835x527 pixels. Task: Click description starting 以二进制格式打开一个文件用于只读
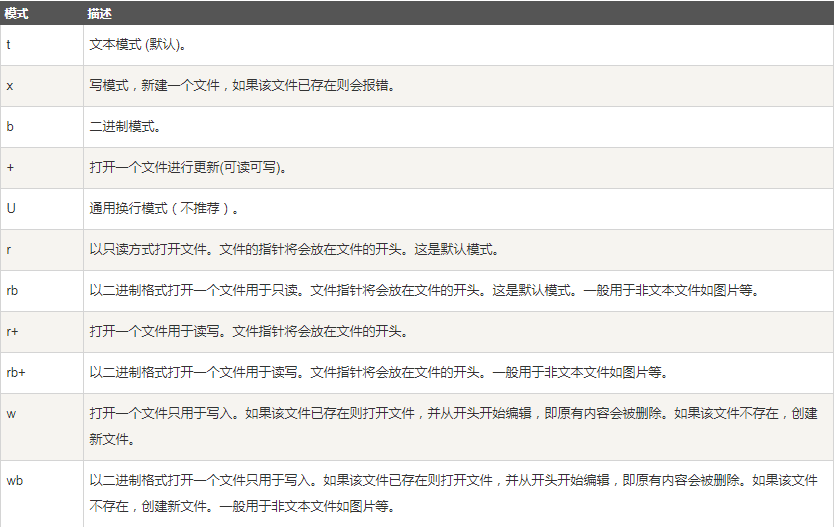click(x=424, y=291)
